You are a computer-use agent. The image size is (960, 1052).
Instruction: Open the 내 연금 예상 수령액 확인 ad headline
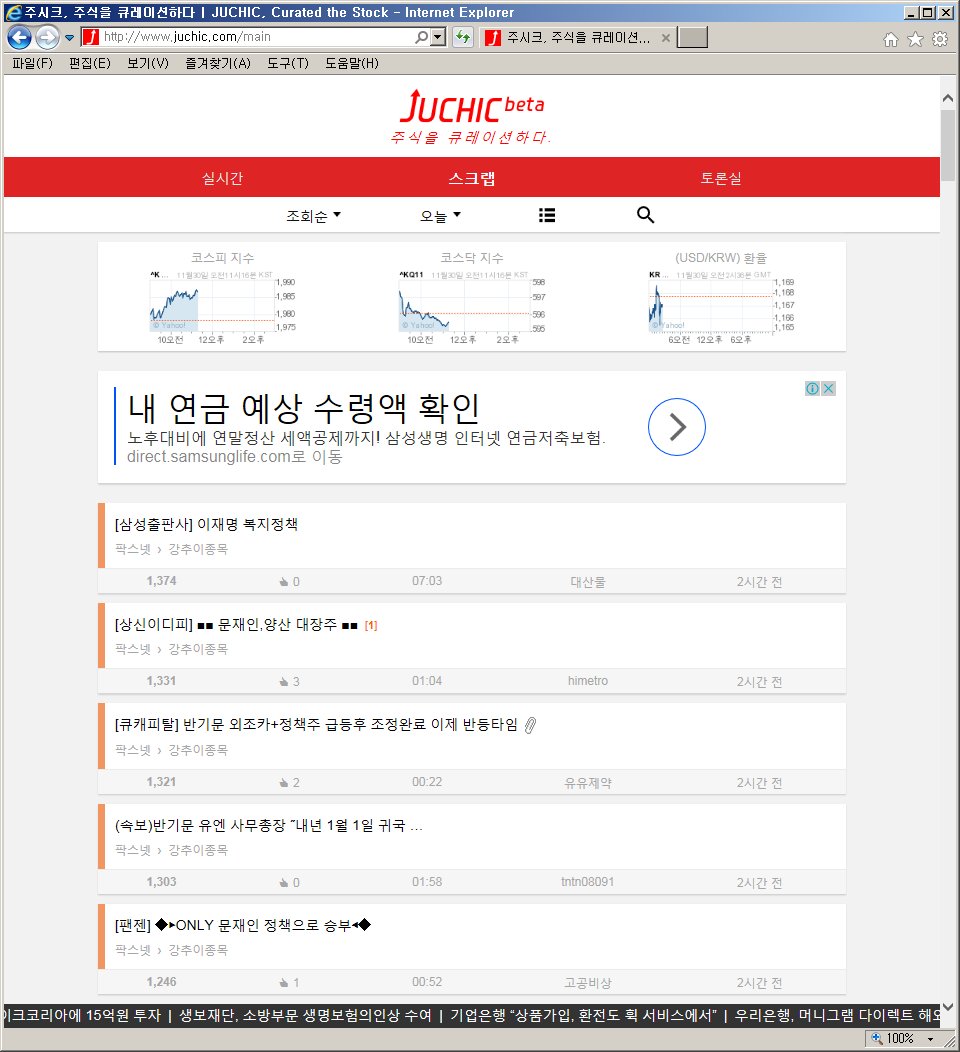[303, 408]
